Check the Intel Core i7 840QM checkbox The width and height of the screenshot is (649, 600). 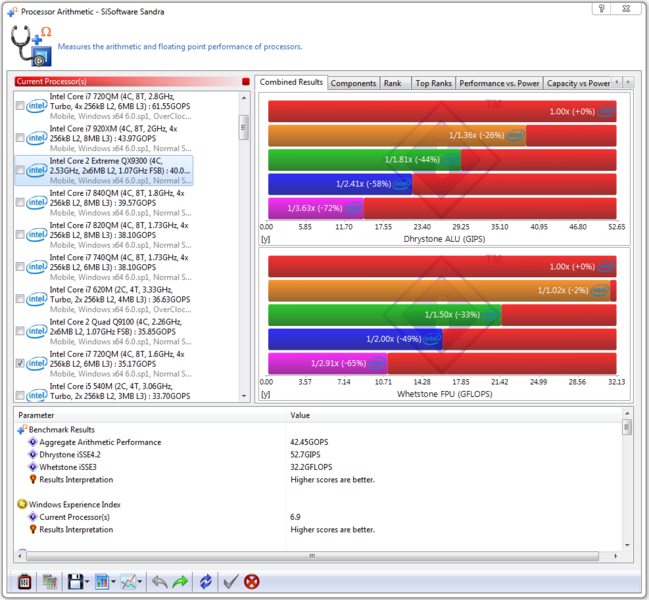click(19, 202)
